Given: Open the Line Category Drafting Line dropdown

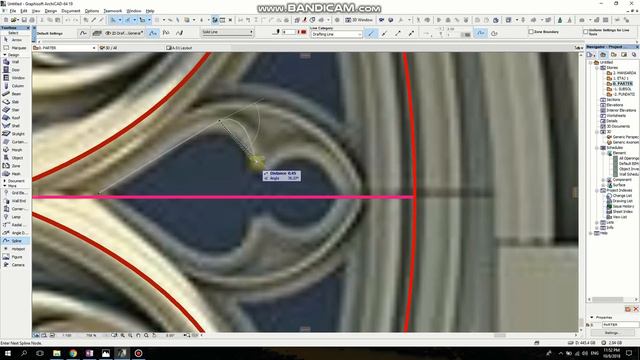Looking at the screenshot, I should (x=336, y=34).
